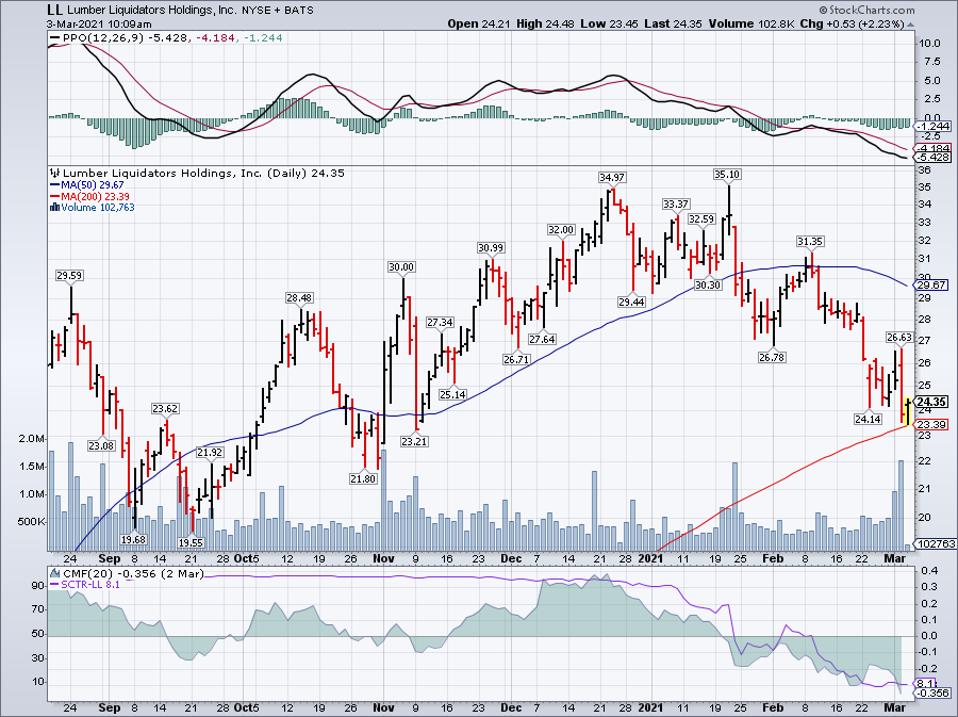Click the 32.59 high price label

[x=701, y=219]
